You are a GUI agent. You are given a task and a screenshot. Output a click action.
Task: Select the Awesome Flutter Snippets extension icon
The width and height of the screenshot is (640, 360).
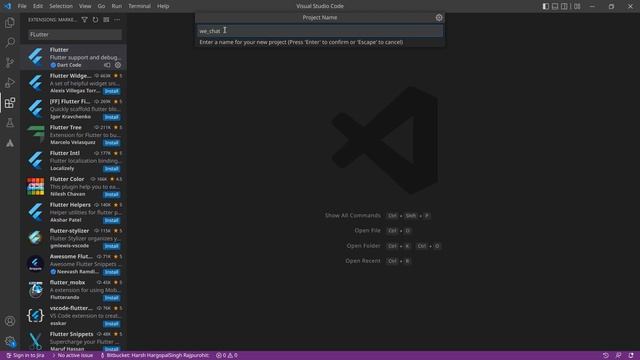[36, 264]
